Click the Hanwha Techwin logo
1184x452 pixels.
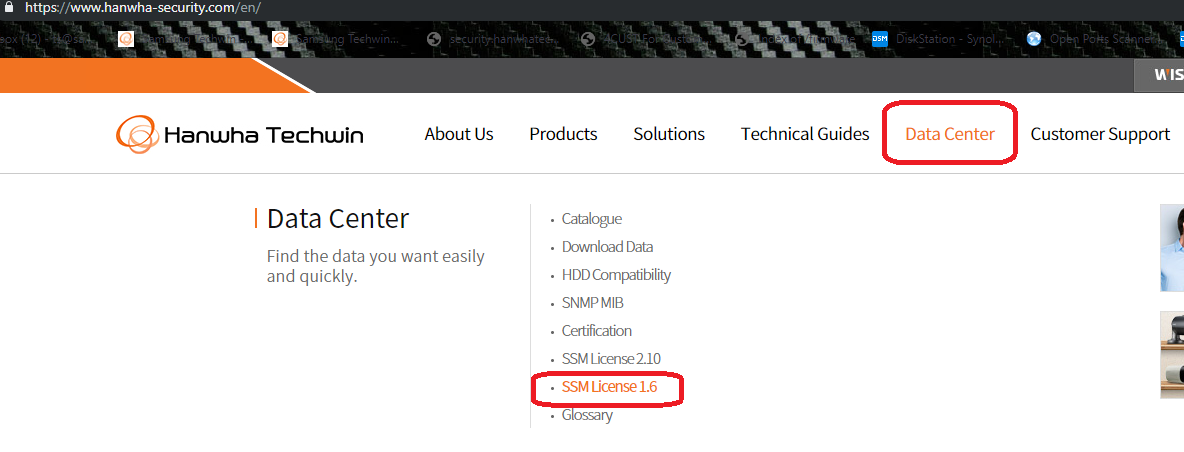(239, 134)
